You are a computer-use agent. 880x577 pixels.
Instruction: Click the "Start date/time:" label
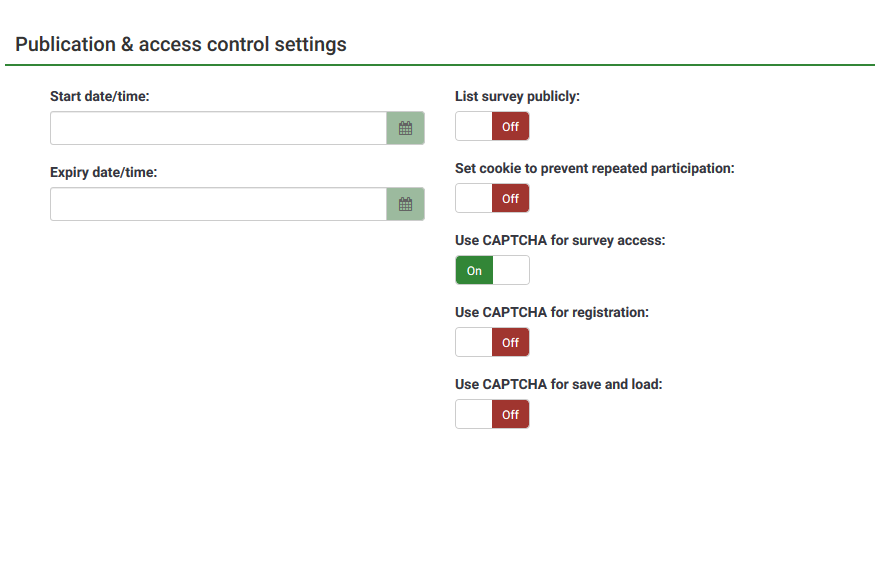(100, 96)
